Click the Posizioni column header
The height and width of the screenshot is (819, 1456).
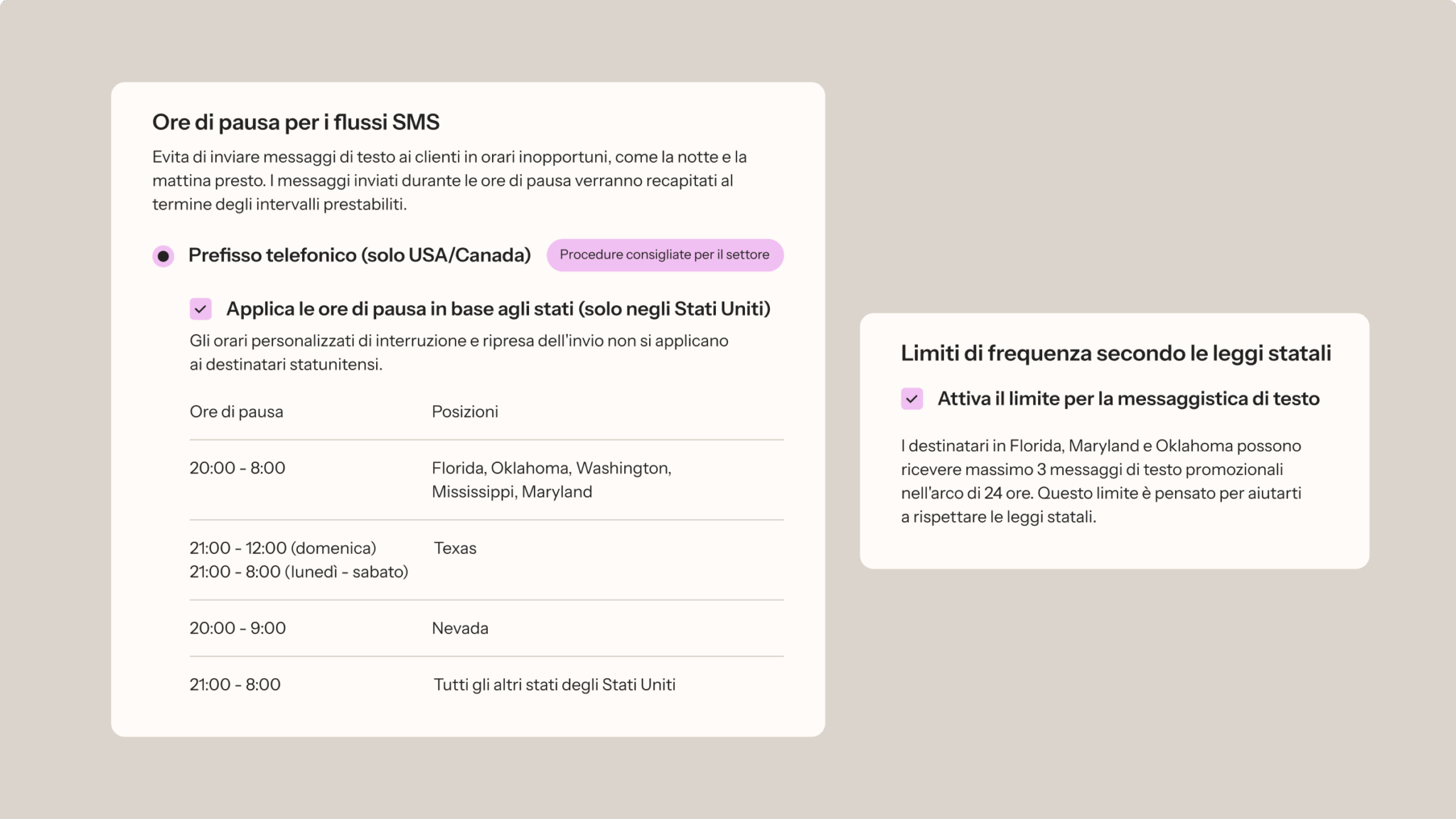click(x=465, y=412)
